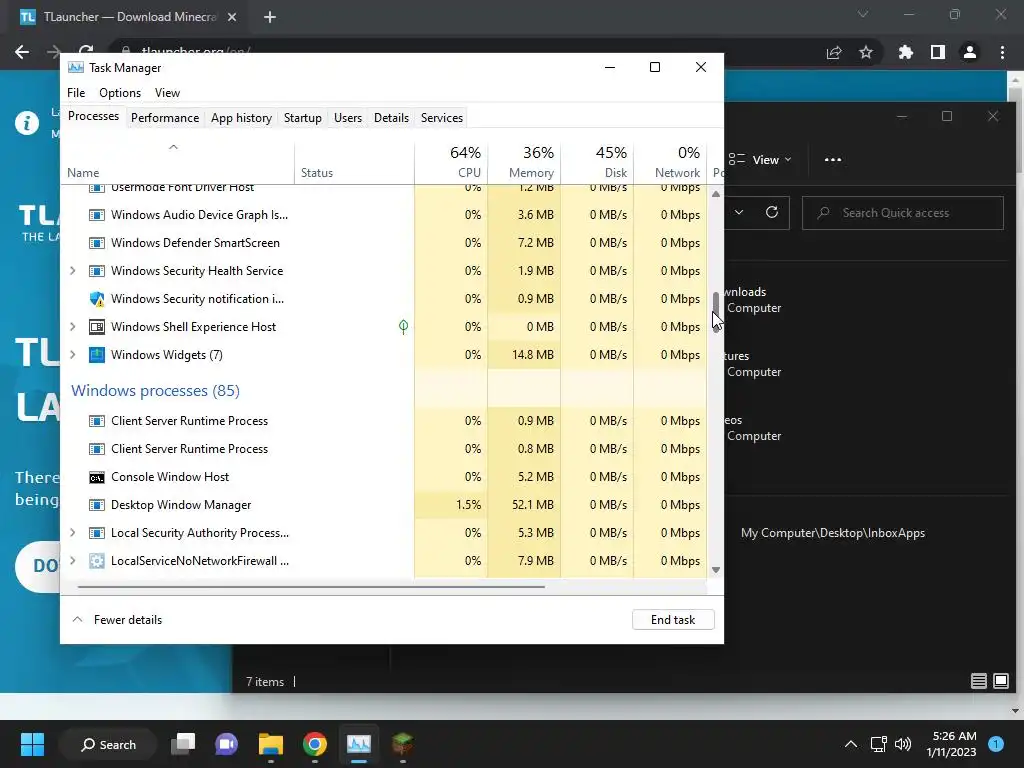Sort processes by Disk column
Image resolution: width=1024 pixels, height=768 pixels.
coord(597,161)
